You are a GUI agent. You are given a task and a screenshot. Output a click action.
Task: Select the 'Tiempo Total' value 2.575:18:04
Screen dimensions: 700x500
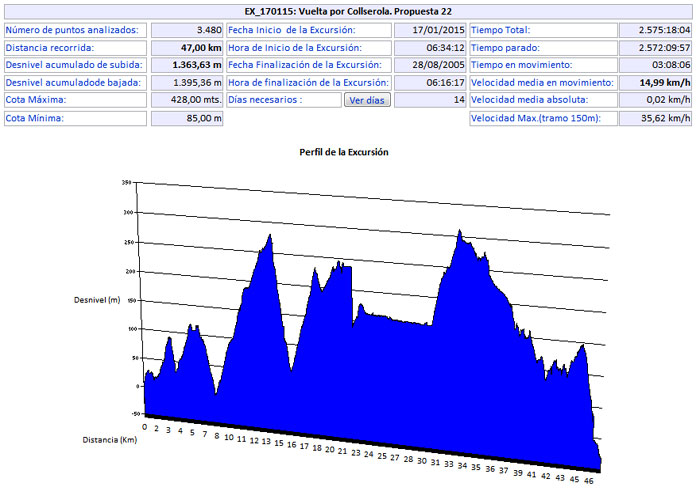tap(655, 31)
